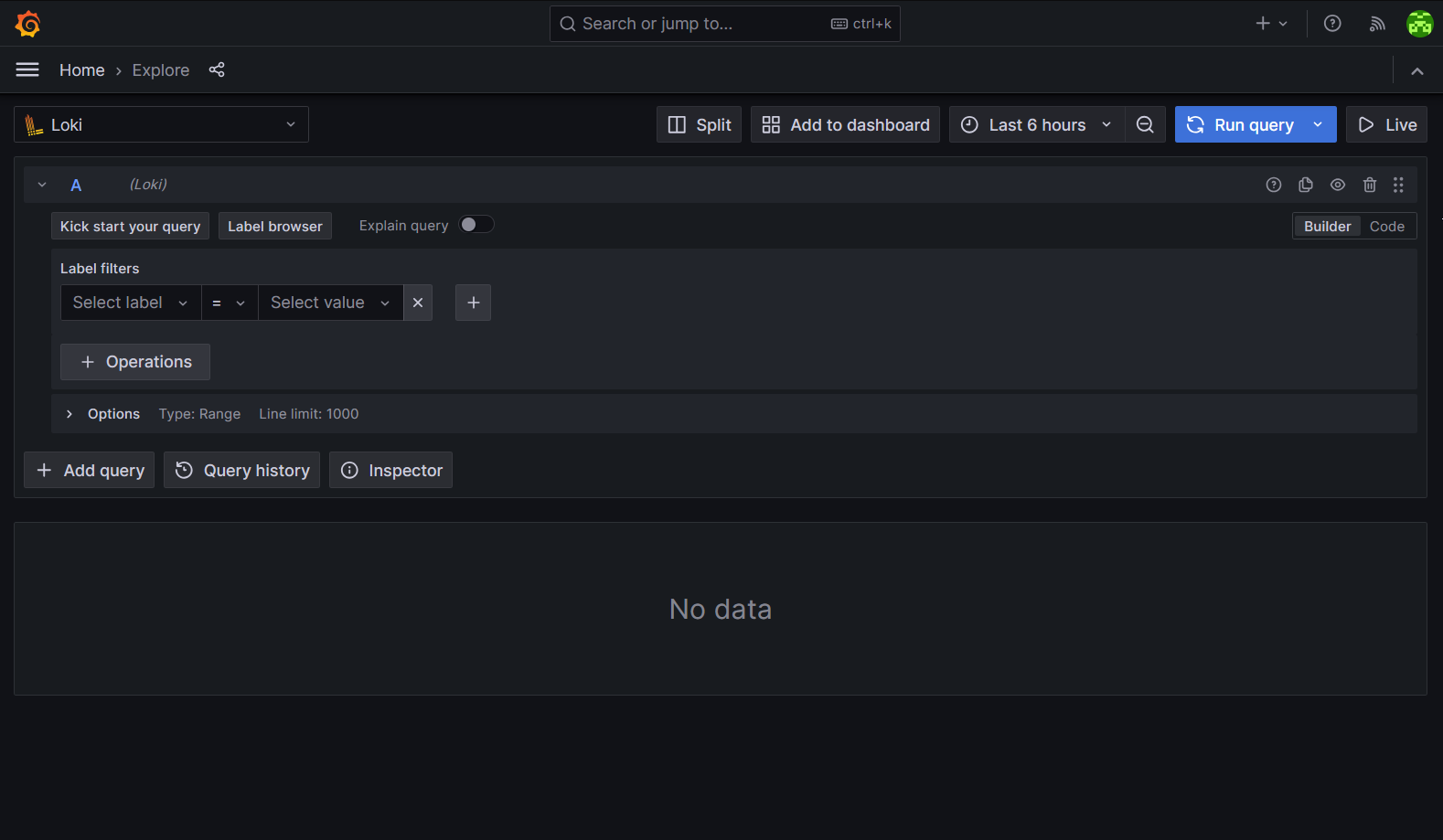Click the share shortened link icon

tap(217, 69)
